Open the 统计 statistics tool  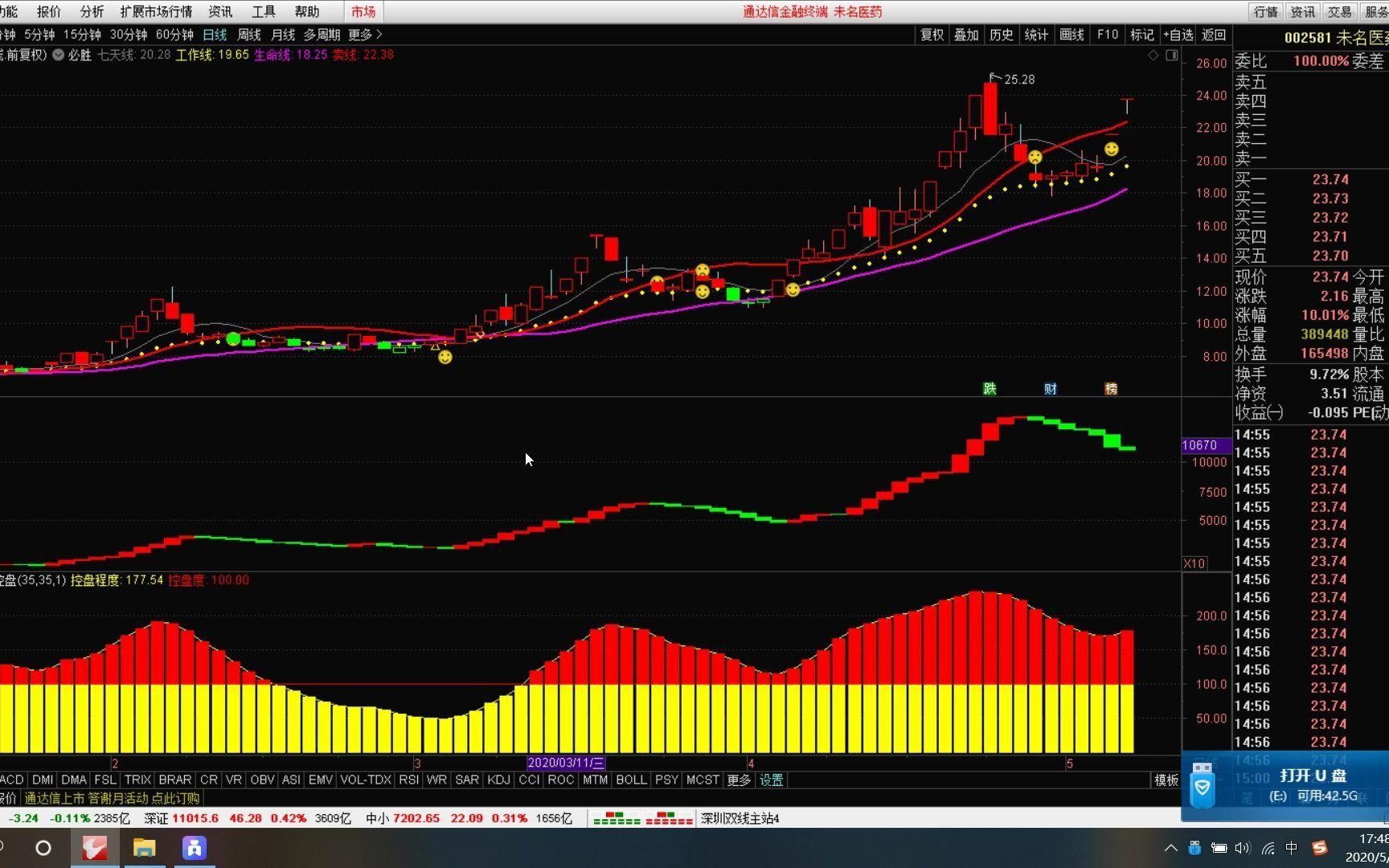1036,35
